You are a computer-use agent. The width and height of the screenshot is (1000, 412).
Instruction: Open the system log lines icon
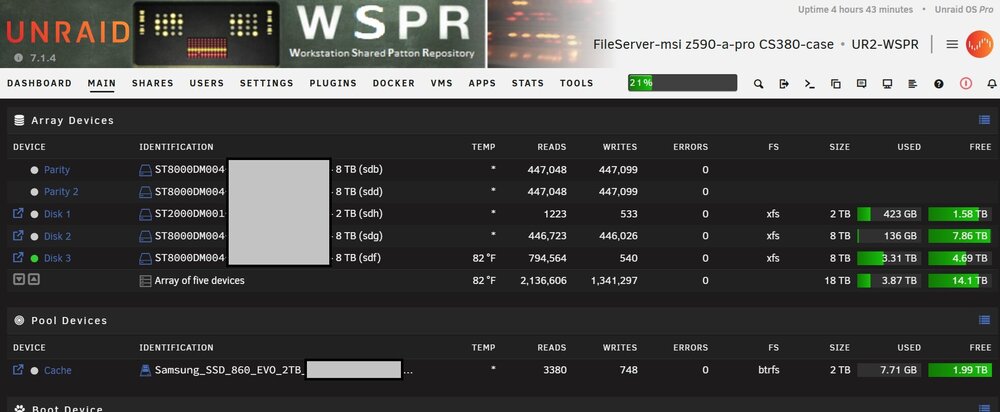[x=913, y=84]
